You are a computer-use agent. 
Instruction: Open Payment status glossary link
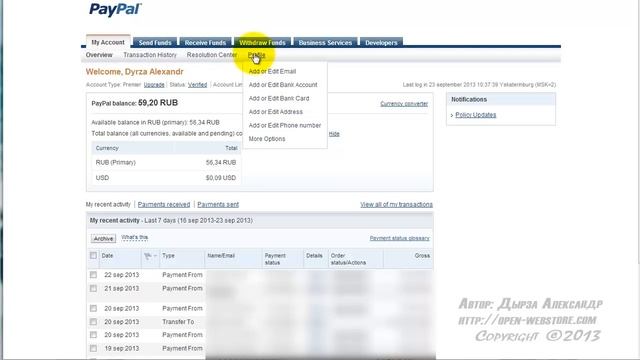[x=399, y=238]
